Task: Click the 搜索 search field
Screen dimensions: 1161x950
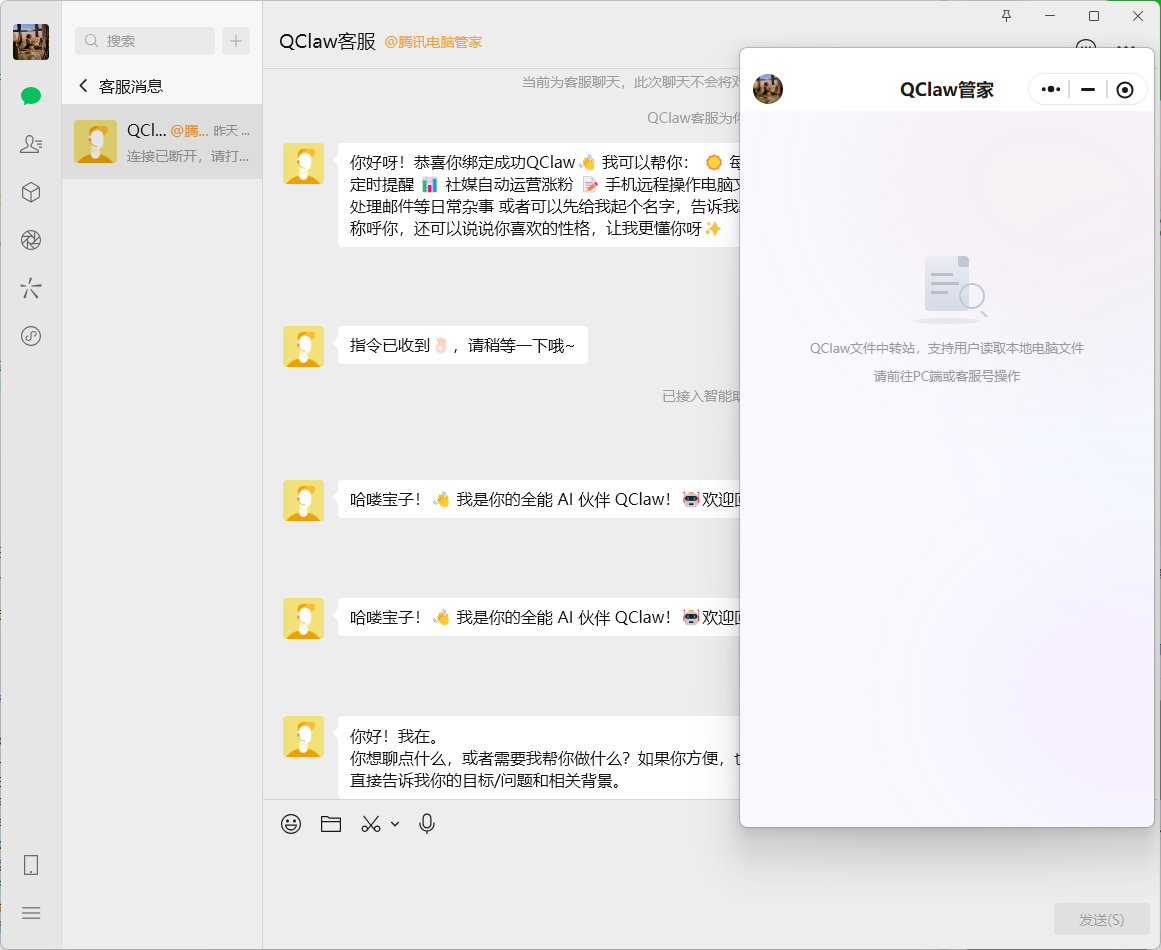Action: coord(145,41)
